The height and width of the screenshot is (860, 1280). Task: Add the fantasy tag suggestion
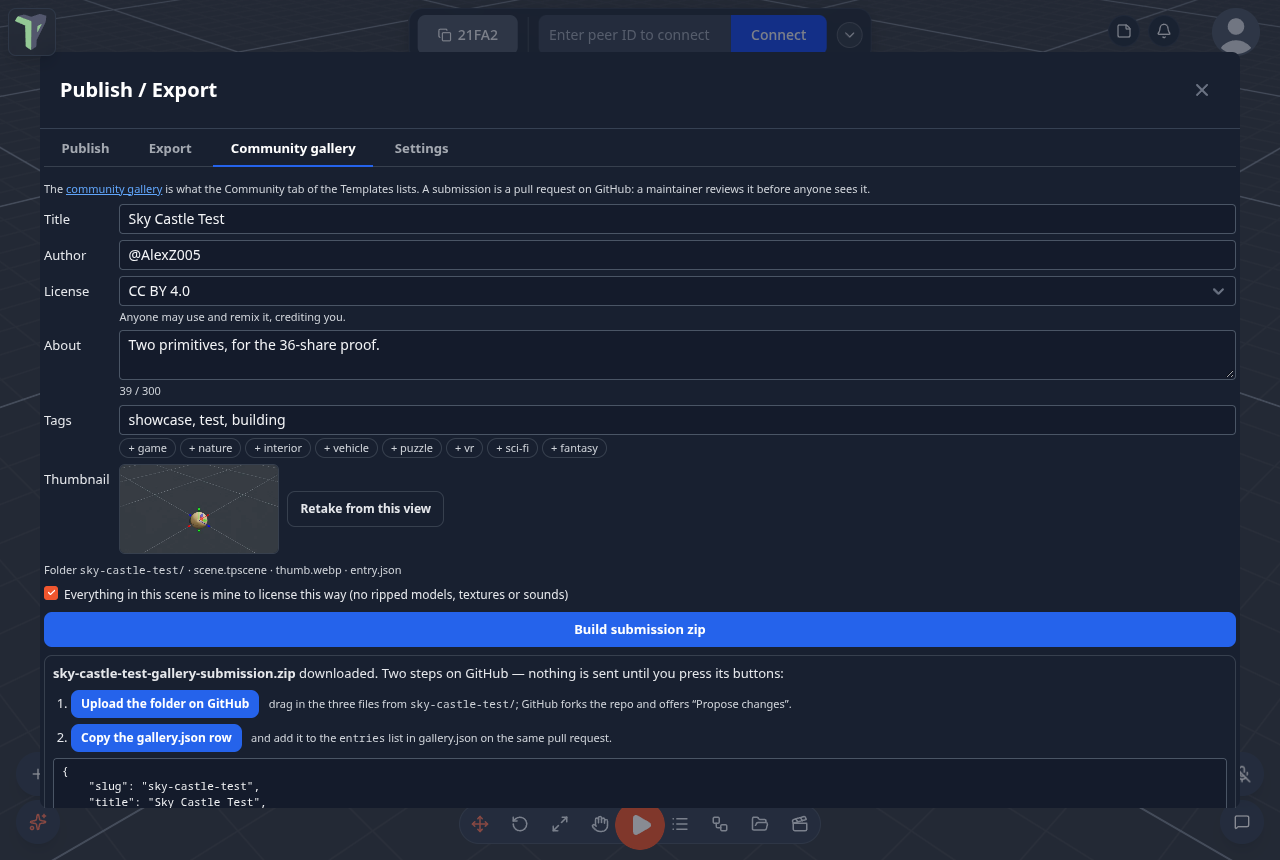click(575, 448)
